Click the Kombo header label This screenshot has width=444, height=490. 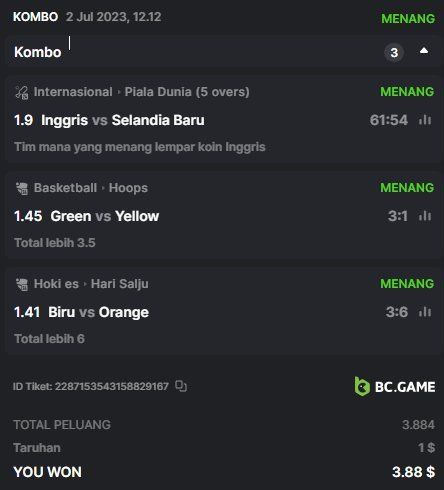(38, 52)
